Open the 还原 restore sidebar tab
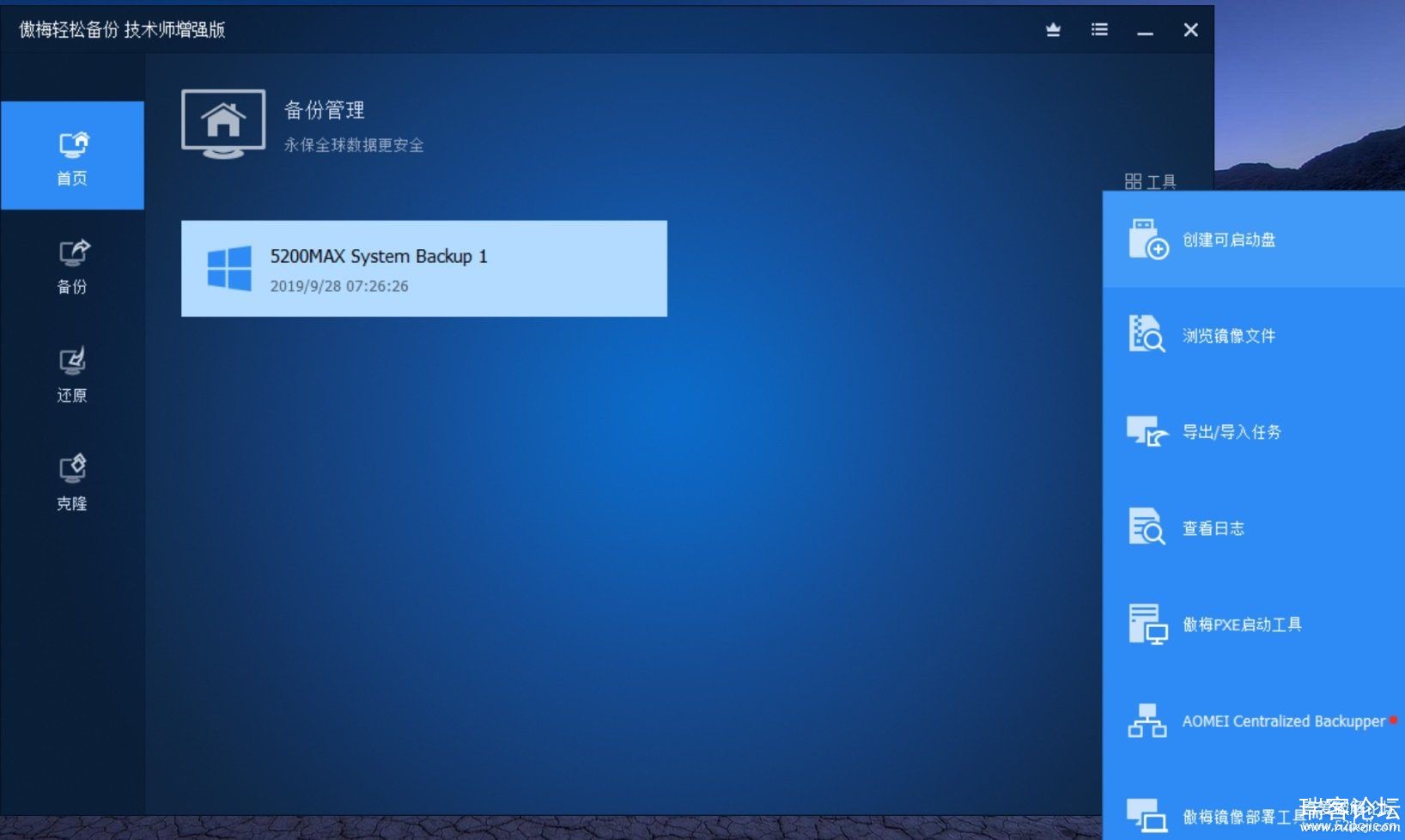The image size is (1405, 840). pos(72,375)
